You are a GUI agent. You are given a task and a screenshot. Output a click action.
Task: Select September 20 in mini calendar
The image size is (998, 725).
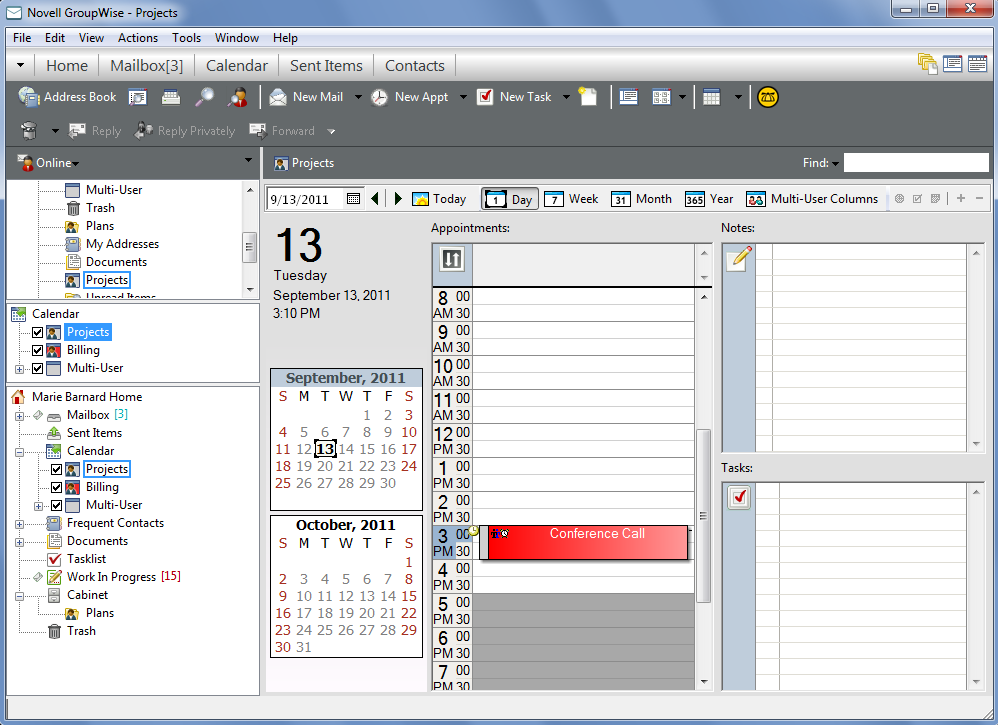point(325,466)
